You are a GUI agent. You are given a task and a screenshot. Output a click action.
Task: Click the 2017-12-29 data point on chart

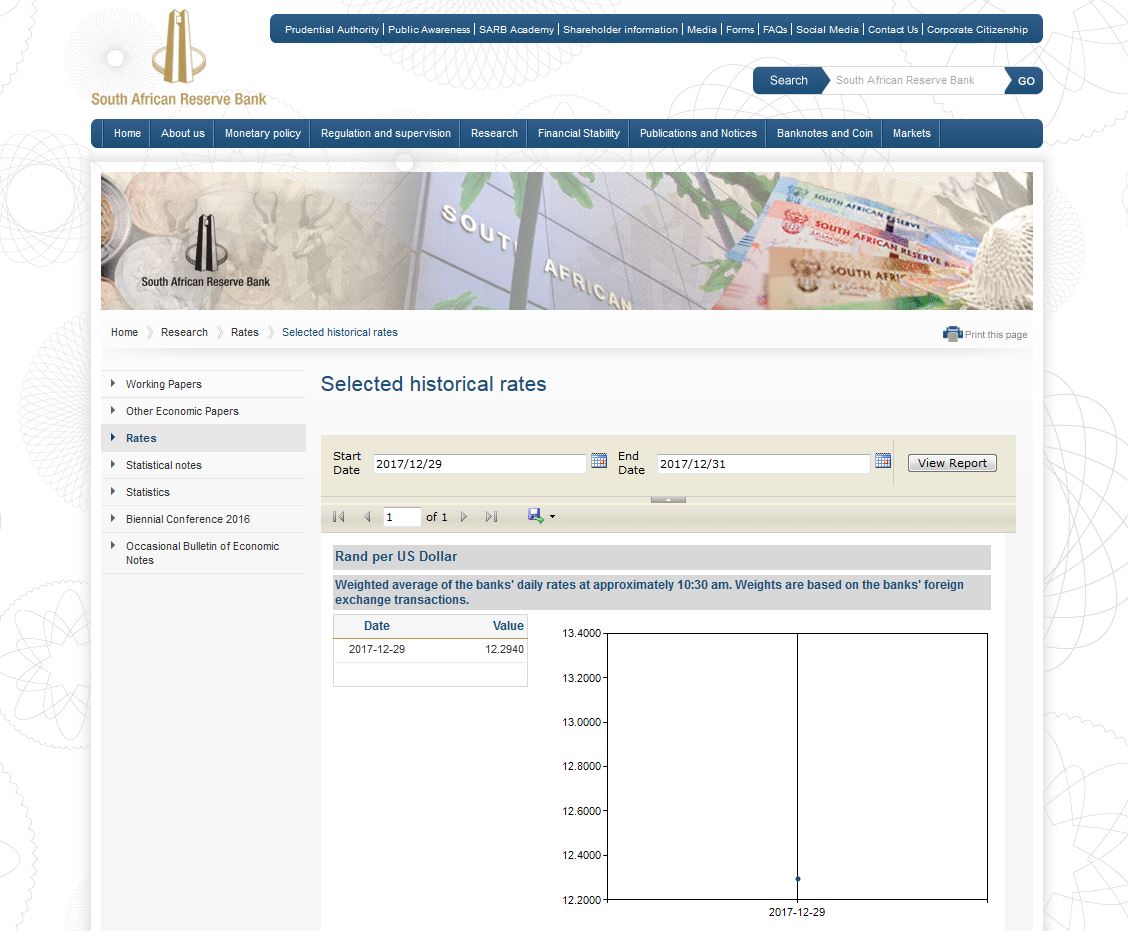(x=798, y=878)
